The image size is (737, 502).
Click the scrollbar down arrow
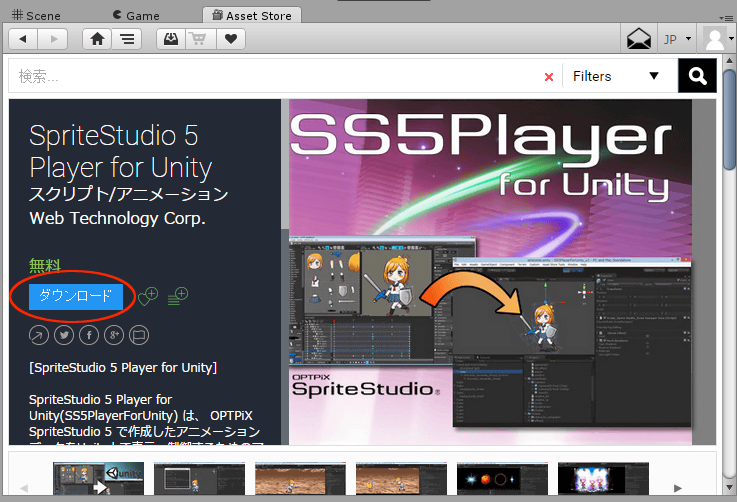(x=729, y=487)
